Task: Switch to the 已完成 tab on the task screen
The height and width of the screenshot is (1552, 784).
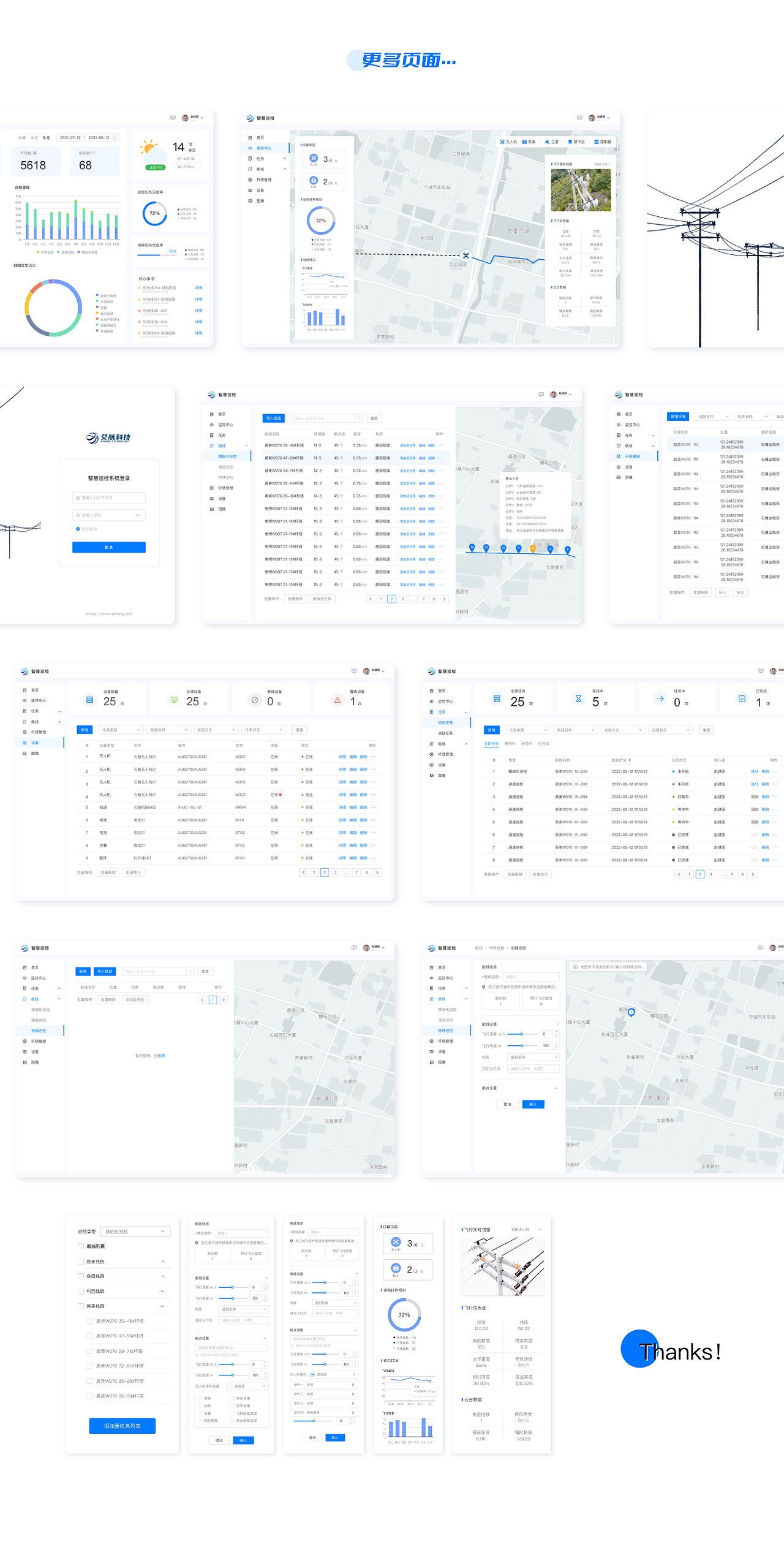Action: click(544, 744)
